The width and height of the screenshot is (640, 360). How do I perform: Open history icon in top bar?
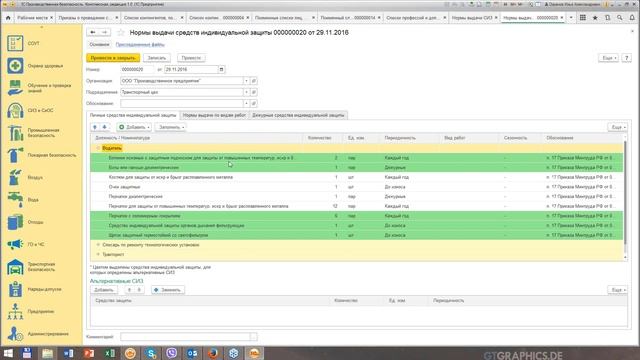(607, 18)
